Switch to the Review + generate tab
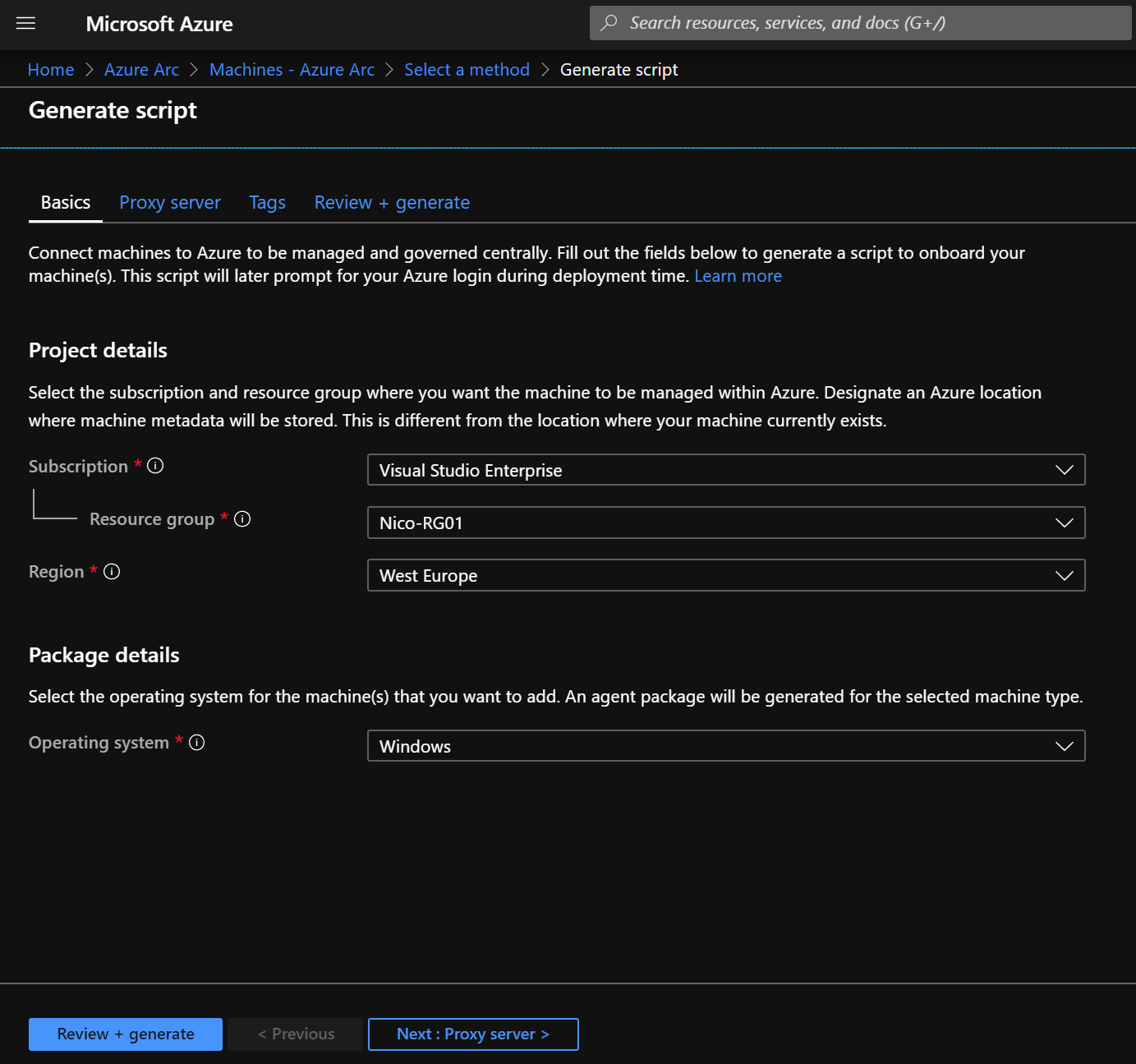Screen dimensions: 1136x1064 (x=392, y=202)
